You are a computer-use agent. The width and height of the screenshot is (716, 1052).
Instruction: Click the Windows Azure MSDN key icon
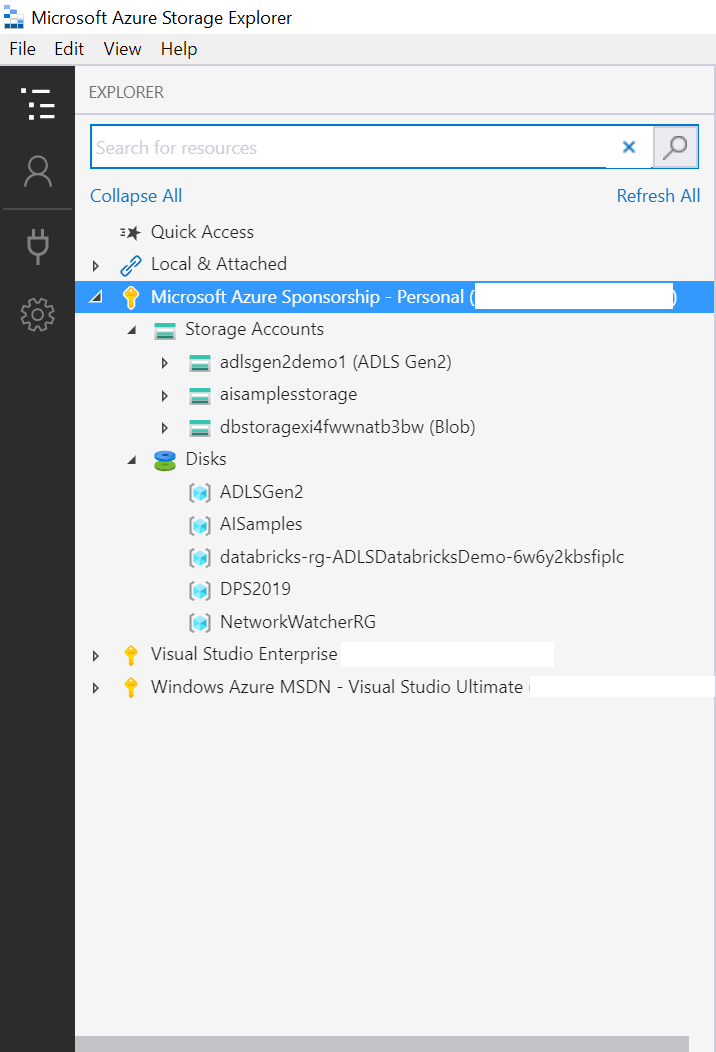(x=130, y=688)
